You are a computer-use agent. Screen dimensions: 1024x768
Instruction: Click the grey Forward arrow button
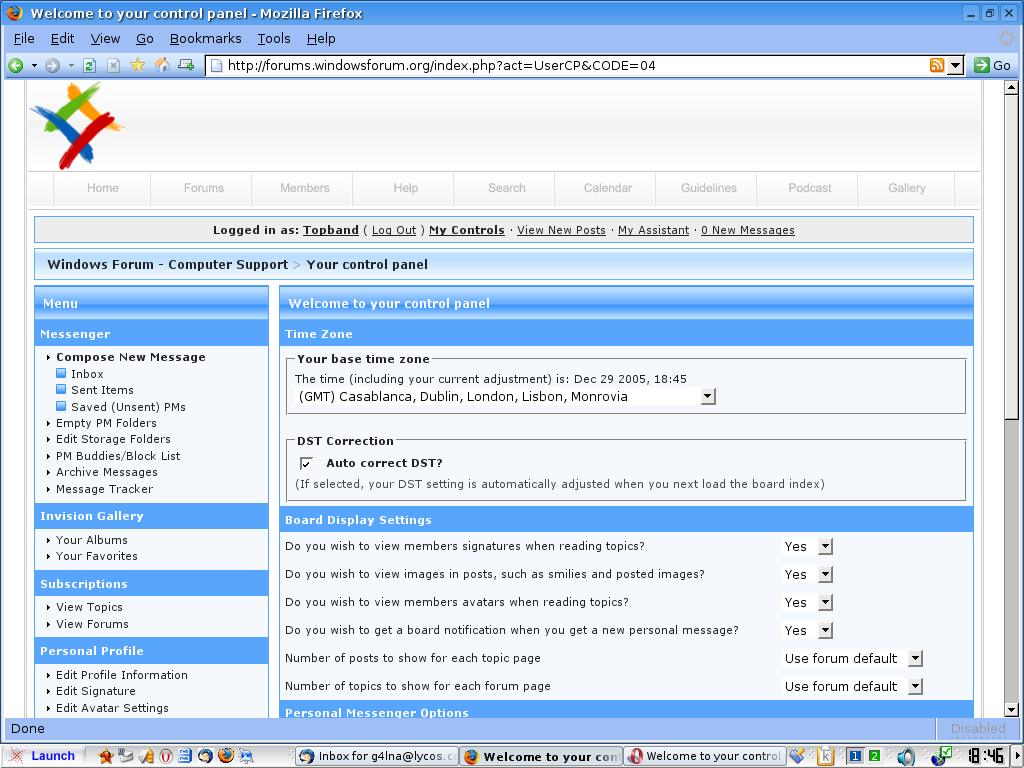53,65
